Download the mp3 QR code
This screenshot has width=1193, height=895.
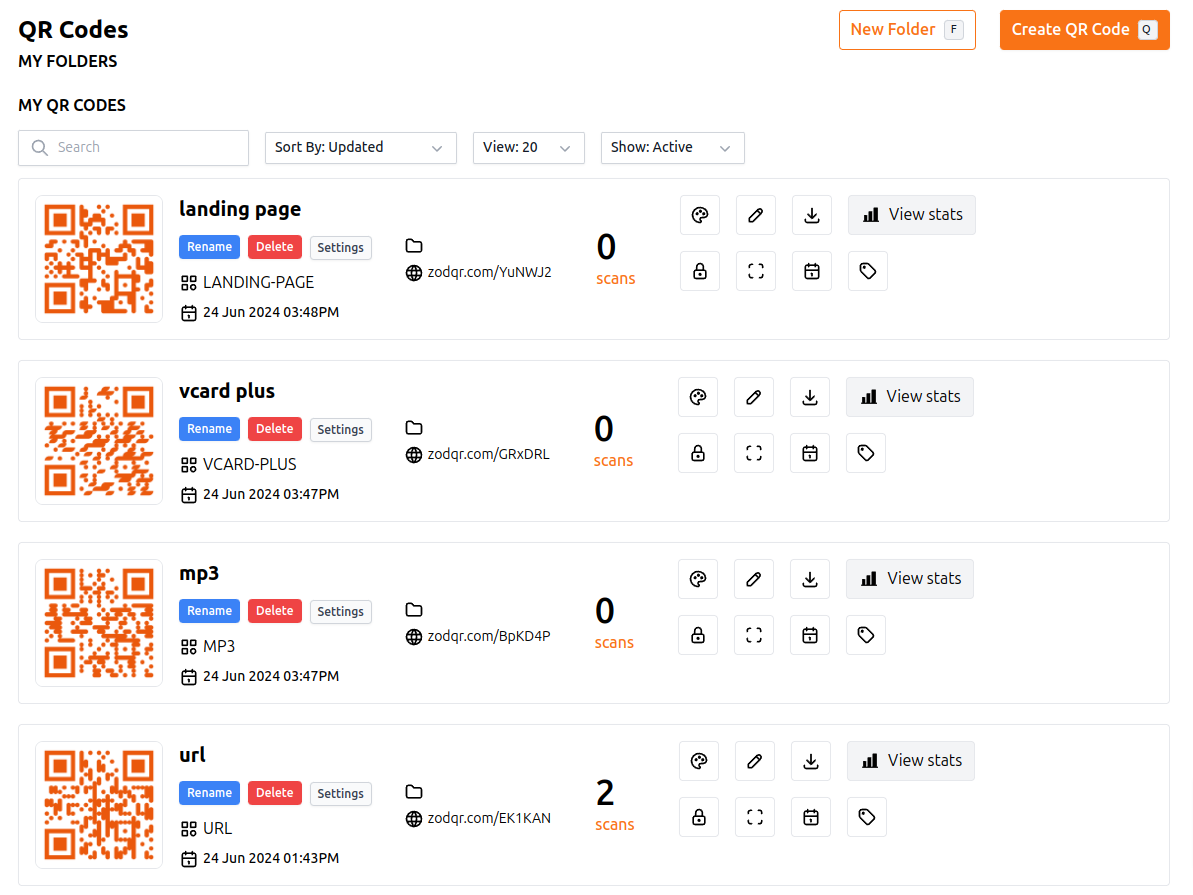pos(810,579)
